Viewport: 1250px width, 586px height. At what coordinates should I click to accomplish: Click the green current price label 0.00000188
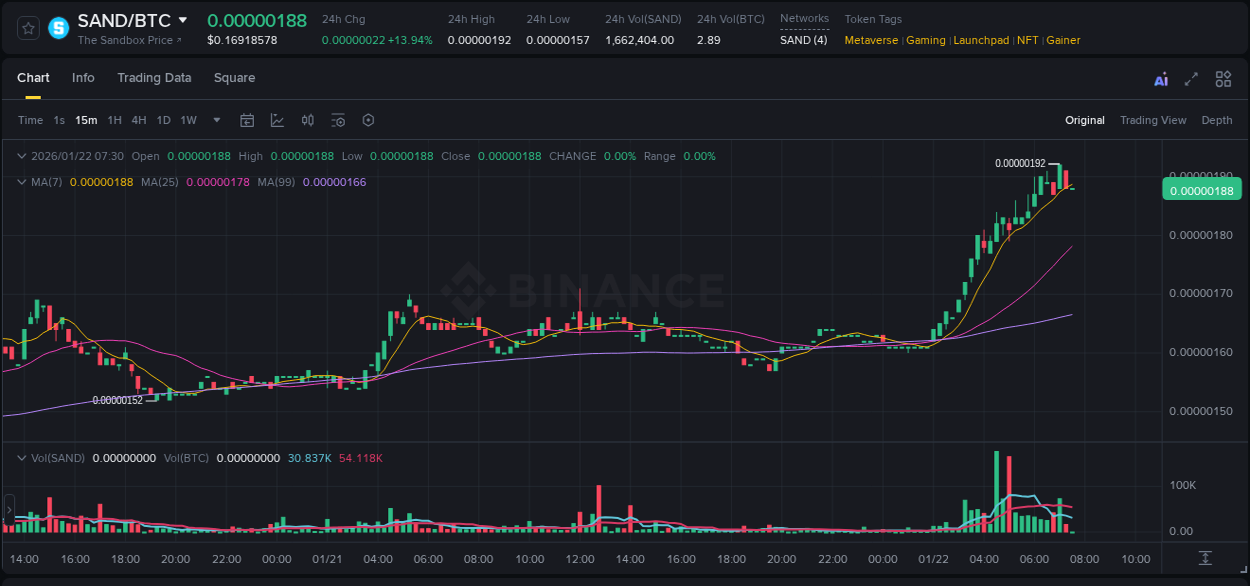[x=1202, y=189]
